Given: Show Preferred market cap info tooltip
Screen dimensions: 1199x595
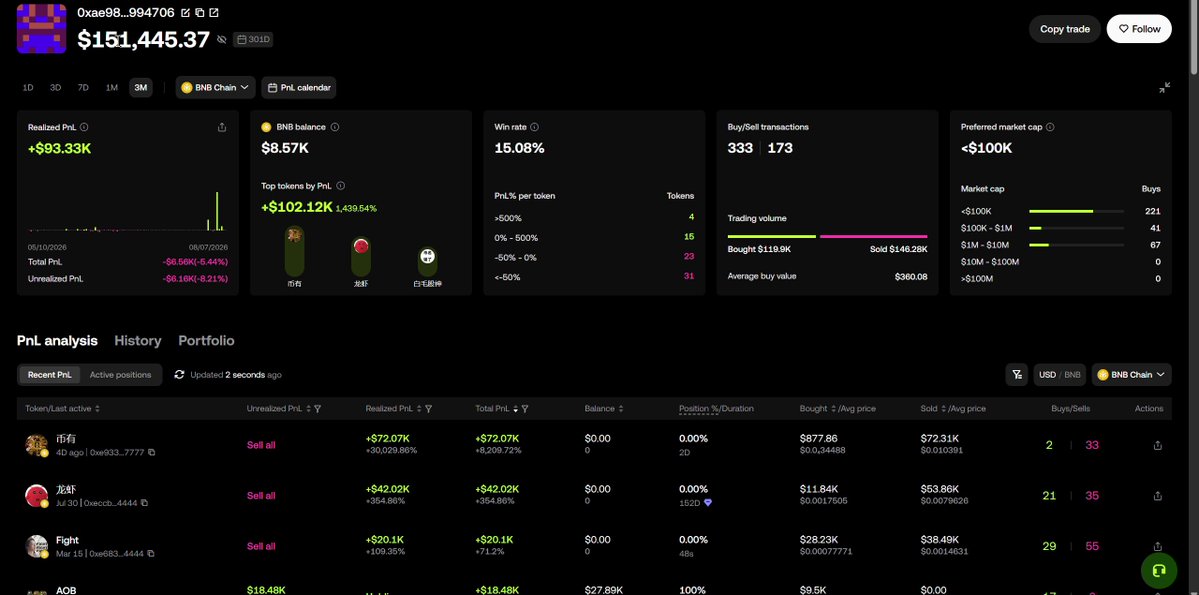Looking at the screenshot, I should pyautogui.click(x=1050, y=127).
